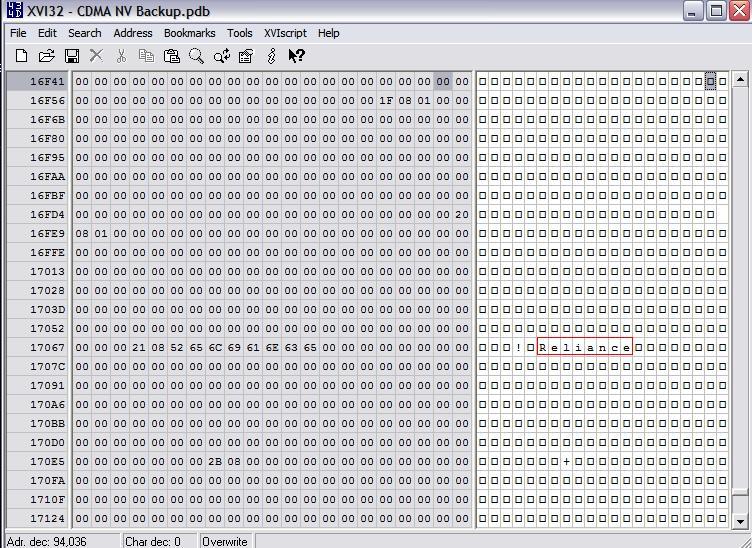Open the Options toolbar icon
Image resolution: width=752 pixels, height=548 pixels.
(246, 56)
